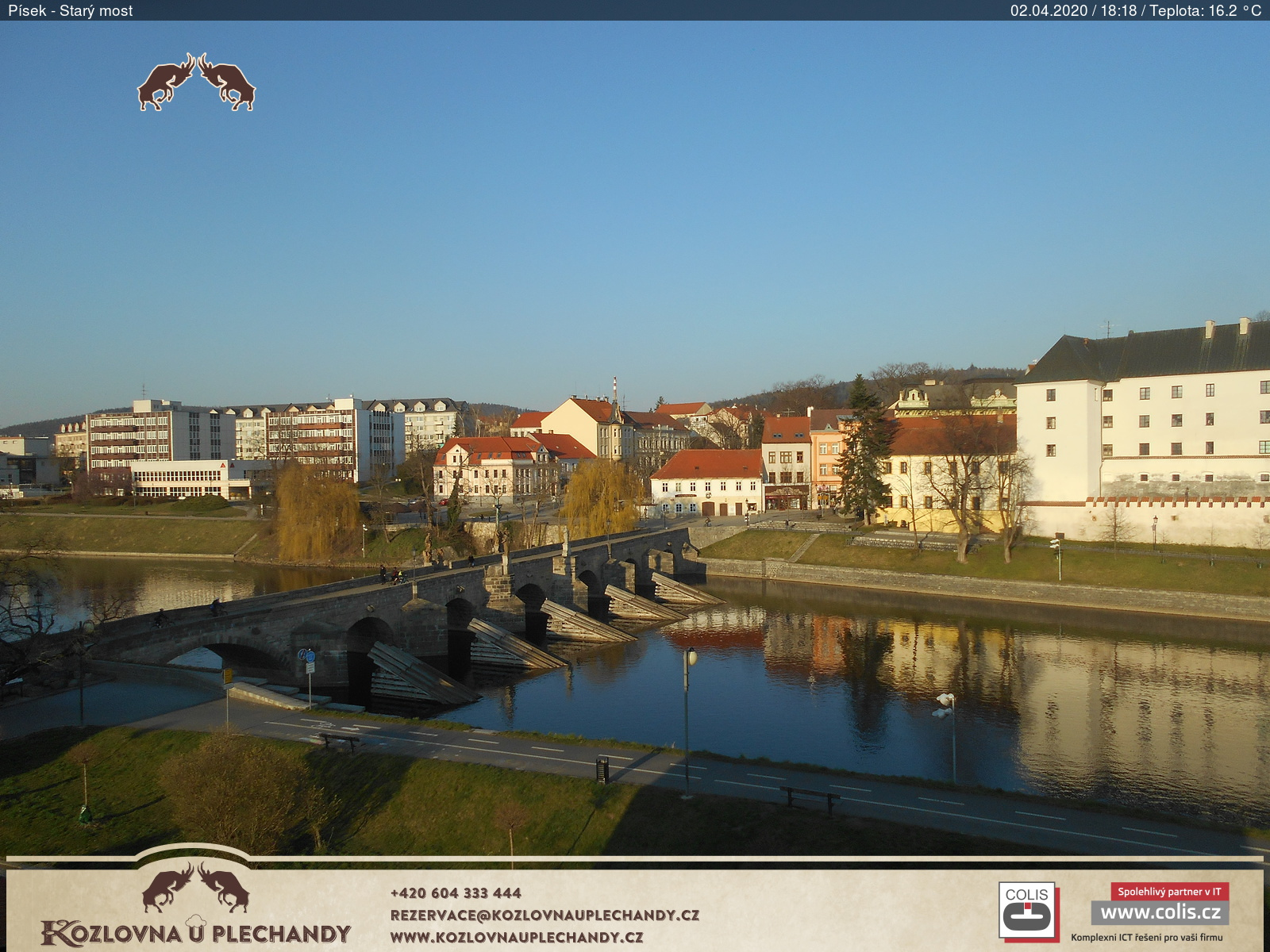Open the www.colis.cz link
Screen dimensions: 1270x952
[1160, 912]
